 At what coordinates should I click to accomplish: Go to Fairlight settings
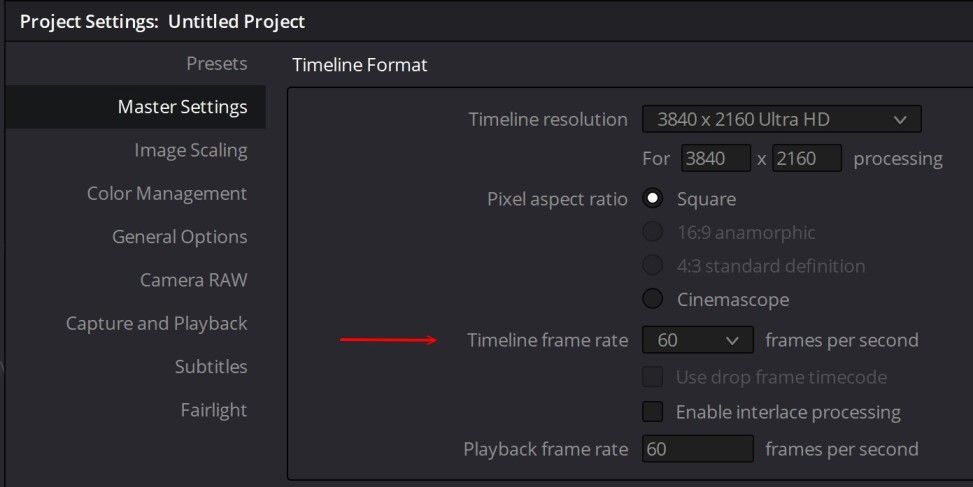[x=213, y=410]
